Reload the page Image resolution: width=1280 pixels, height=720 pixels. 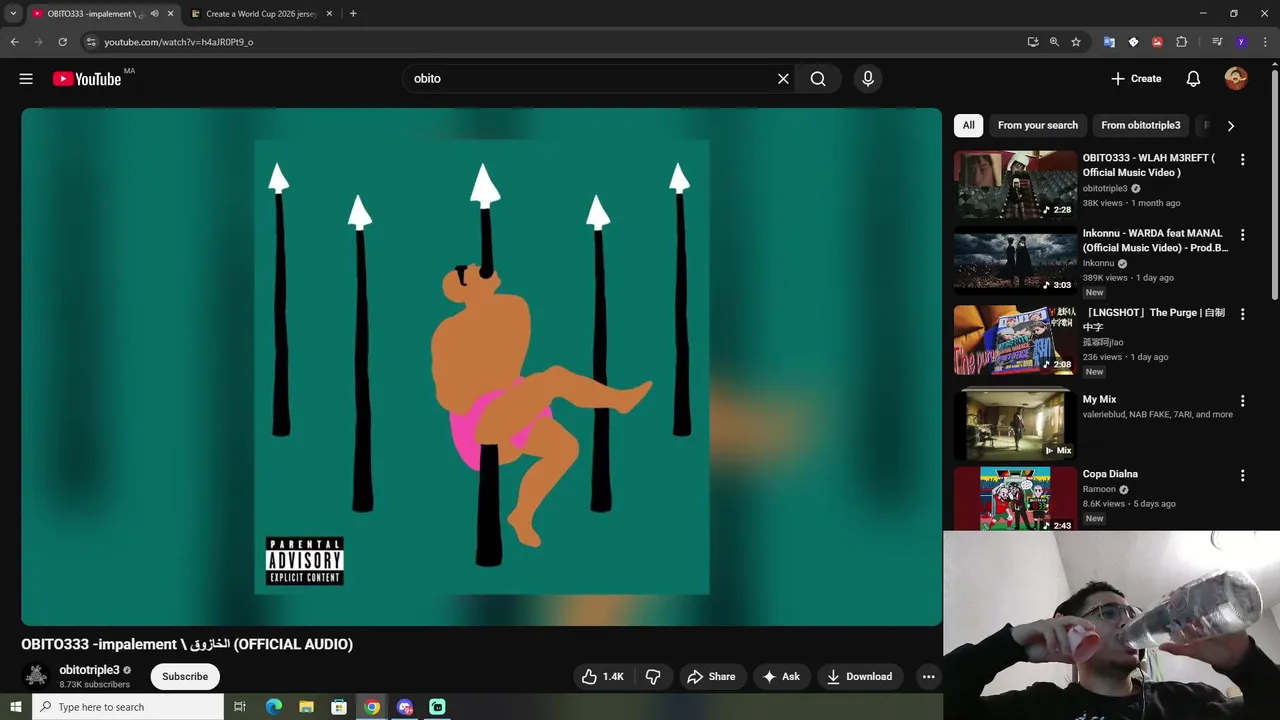pos(62,42)
